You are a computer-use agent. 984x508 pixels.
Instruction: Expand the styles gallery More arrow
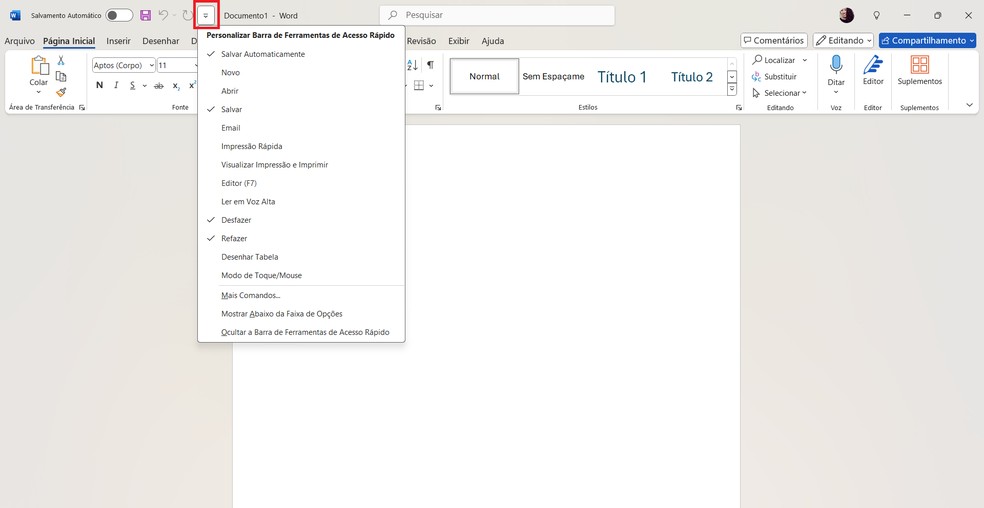pyautogui.click(x=732, y=90)
